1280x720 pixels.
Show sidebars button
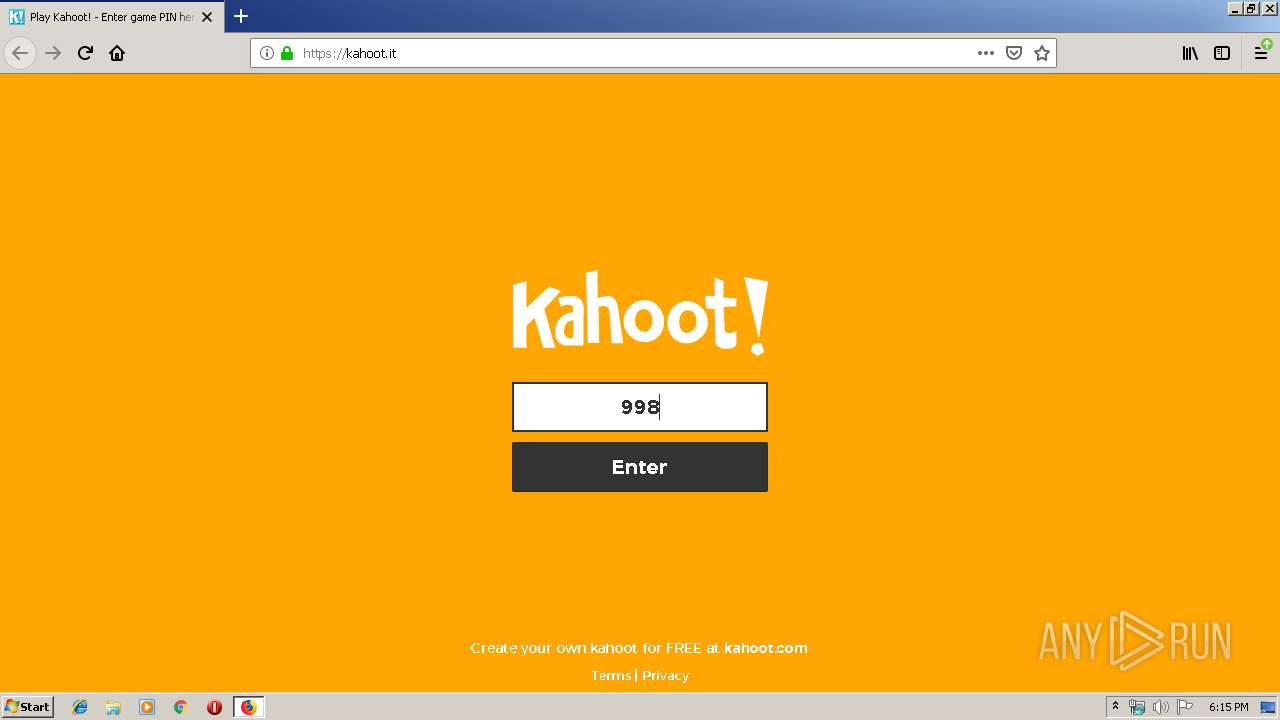point(1222,53)
